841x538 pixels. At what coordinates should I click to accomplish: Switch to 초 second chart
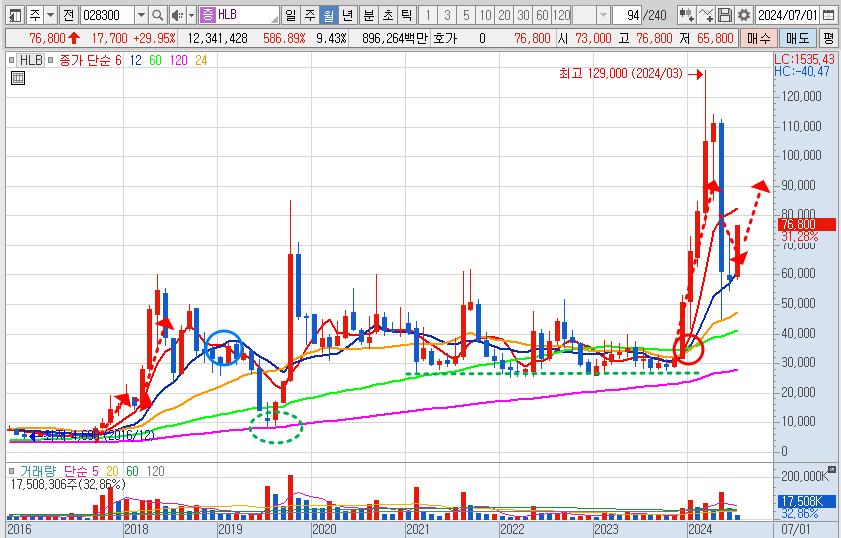[388, 15]
